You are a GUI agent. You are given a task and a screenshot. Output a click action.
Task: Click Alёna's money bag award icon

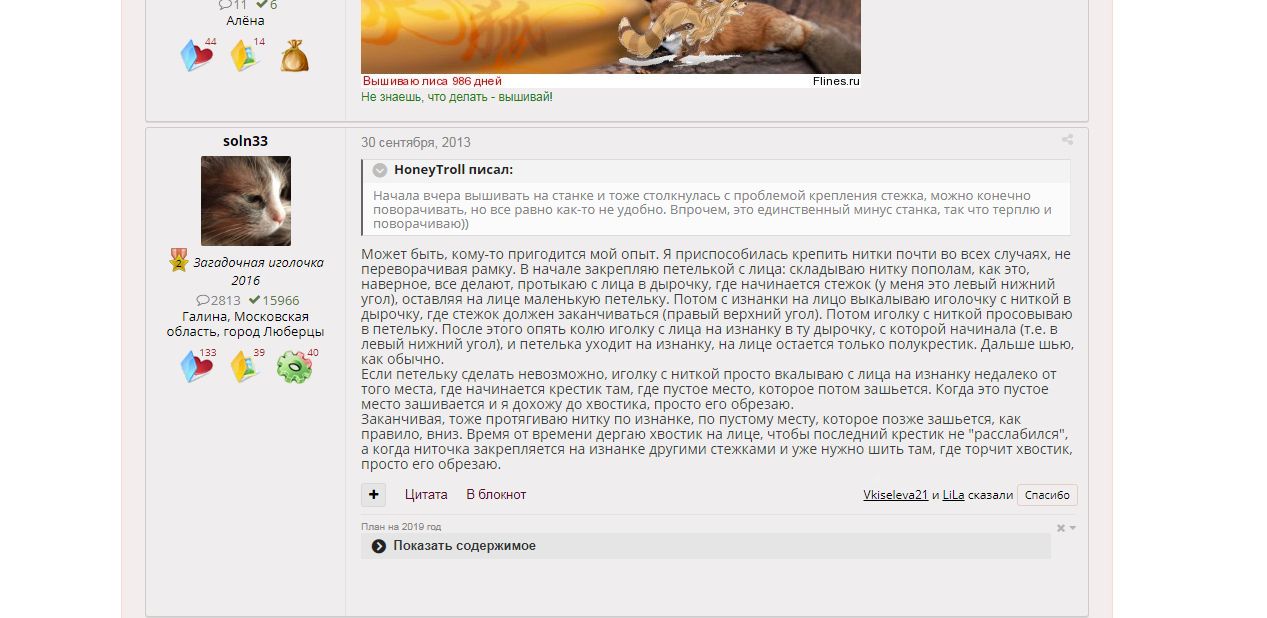[x=294, y=56]
